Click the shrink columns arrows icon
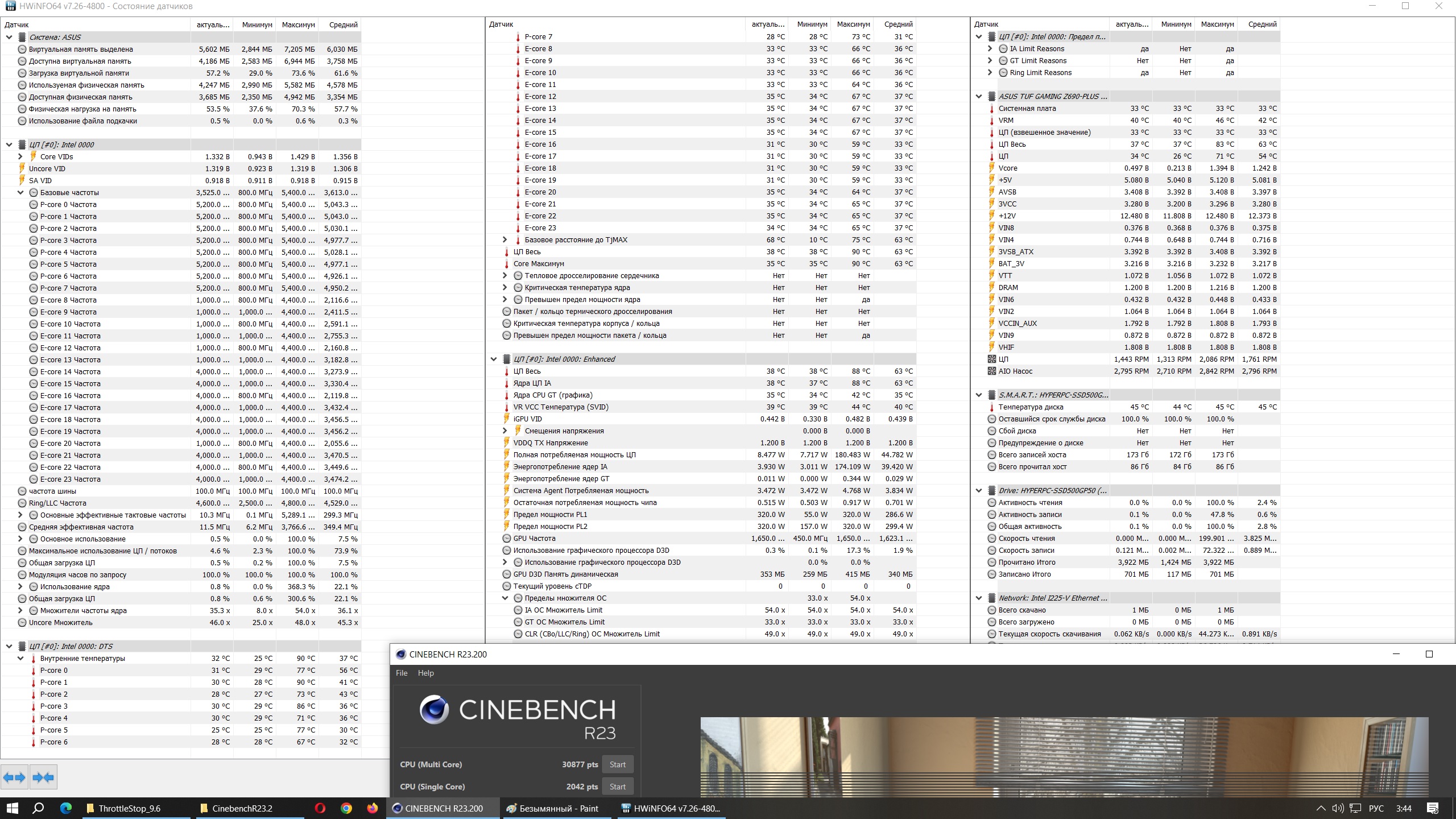This screenshot has width=1456, height=819. pos(43,777)
